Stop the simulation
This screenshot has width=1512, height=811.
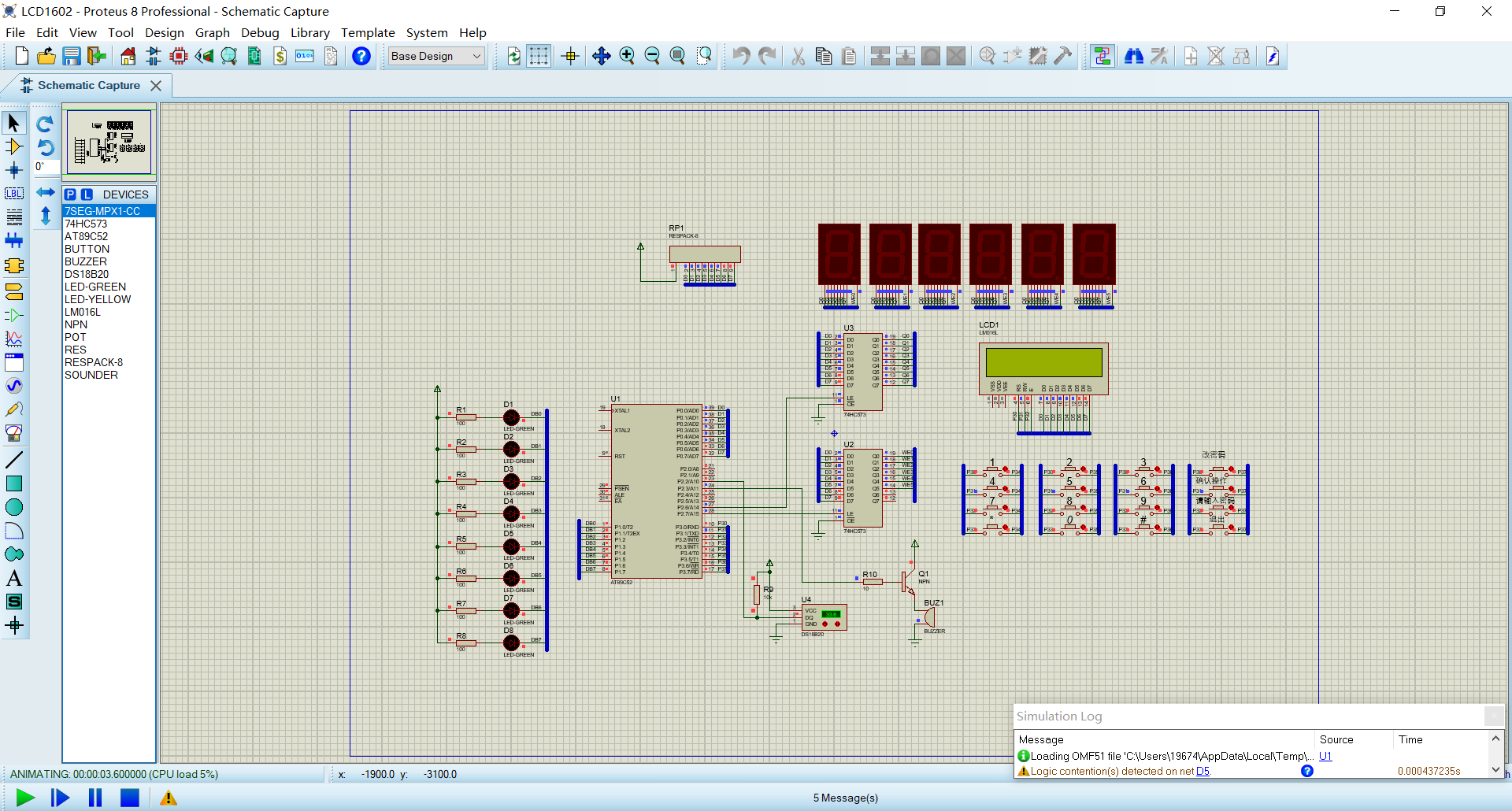click(x=130, y=798)
